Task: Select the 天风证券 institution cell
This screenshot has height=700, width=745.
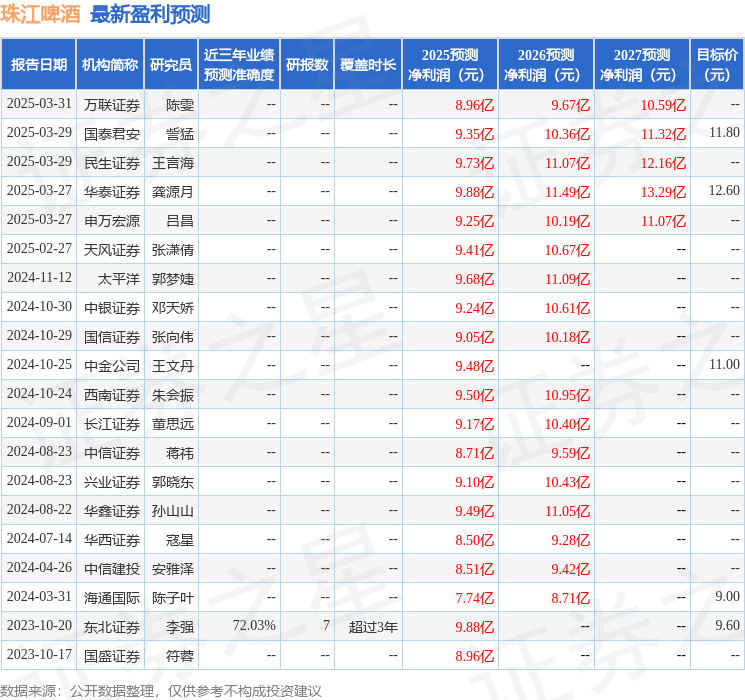Action: 112,250
